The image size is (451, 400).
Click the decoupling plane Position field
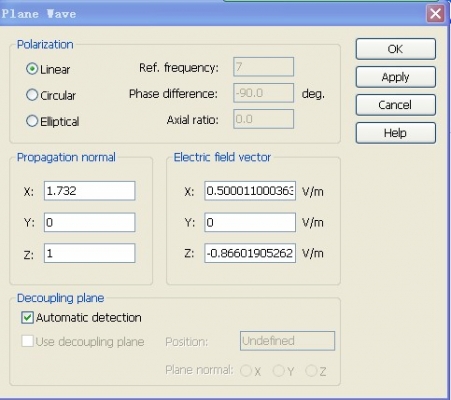[287, 341]
